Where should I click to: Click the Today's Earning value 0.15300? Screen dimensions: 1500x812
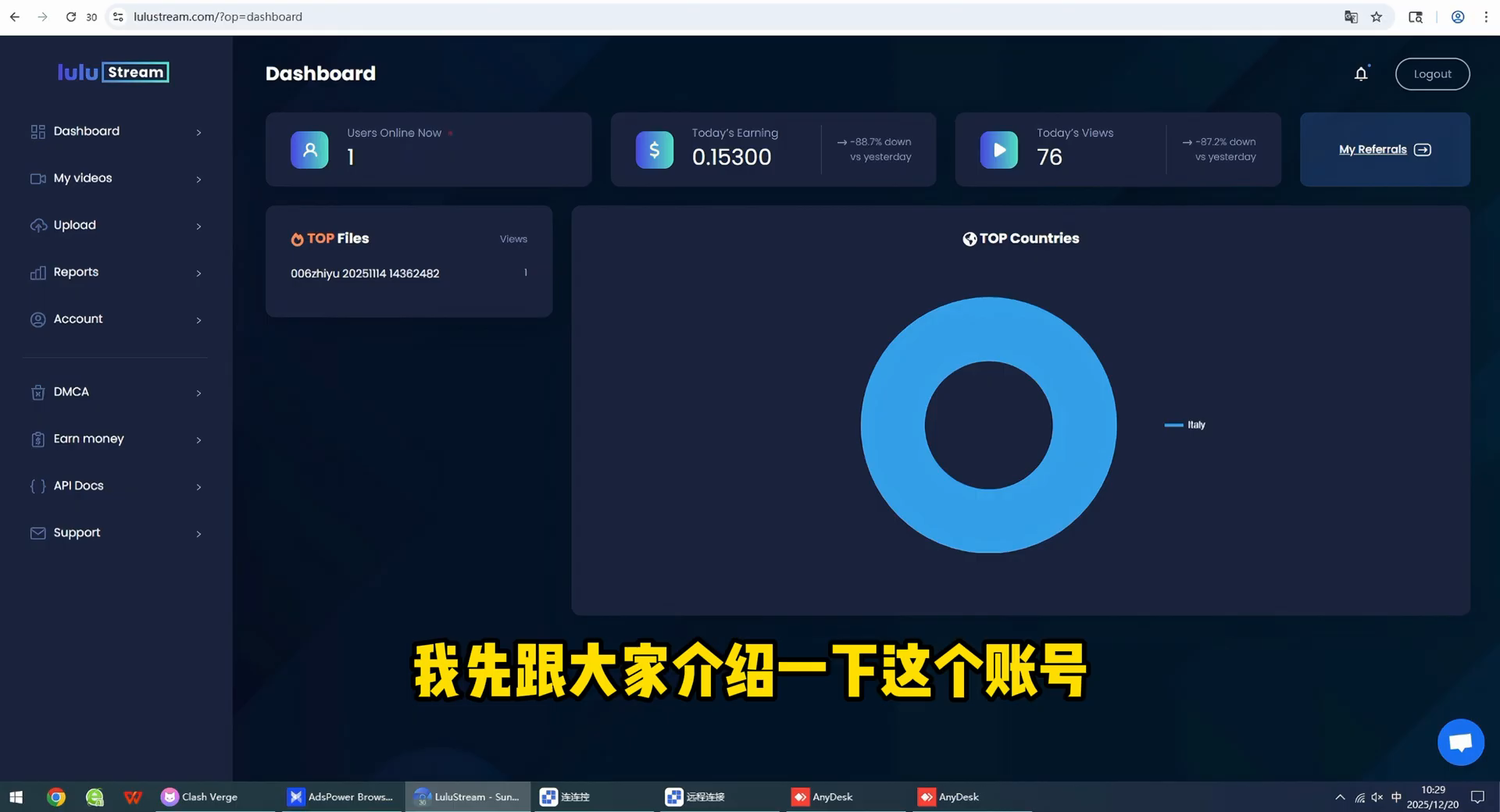731,157
